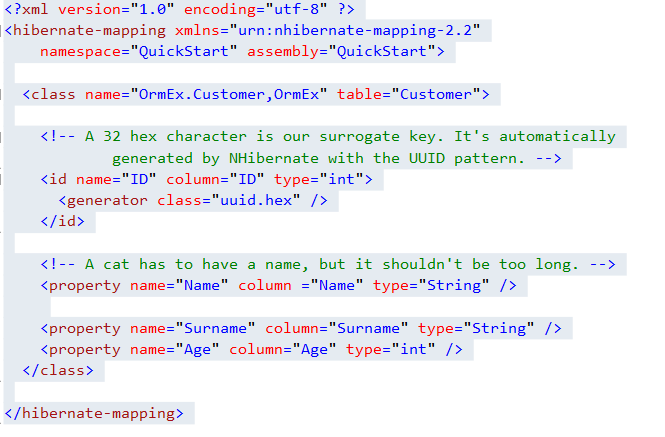Click the xml version "1.0" value

click(x=145, y=9)
